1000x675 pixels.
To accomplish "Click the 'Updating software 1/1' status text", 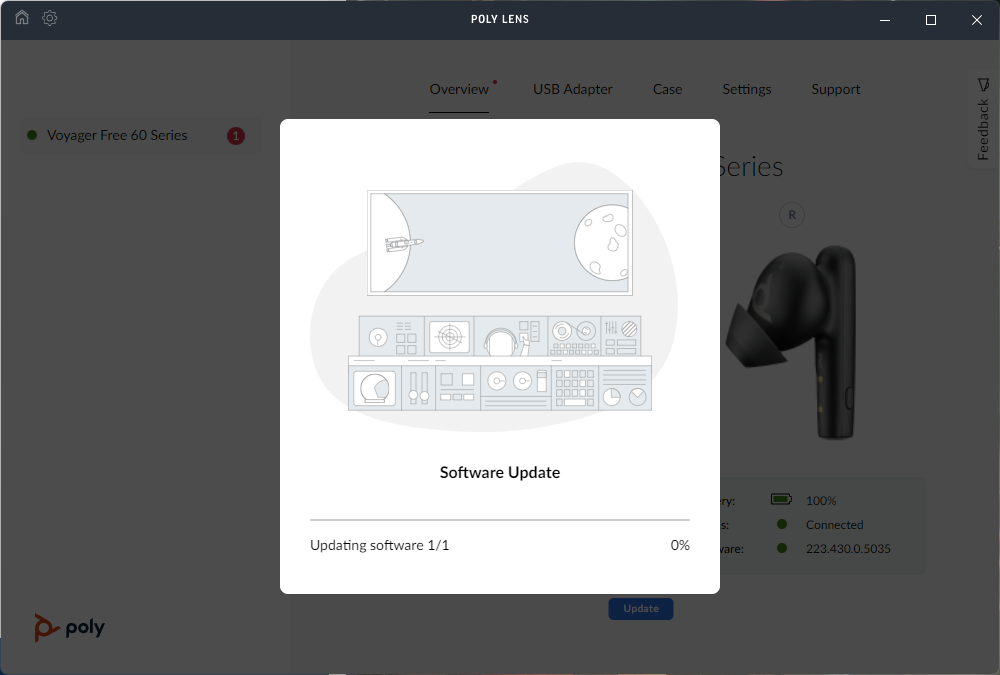I will tap(379, 545).
